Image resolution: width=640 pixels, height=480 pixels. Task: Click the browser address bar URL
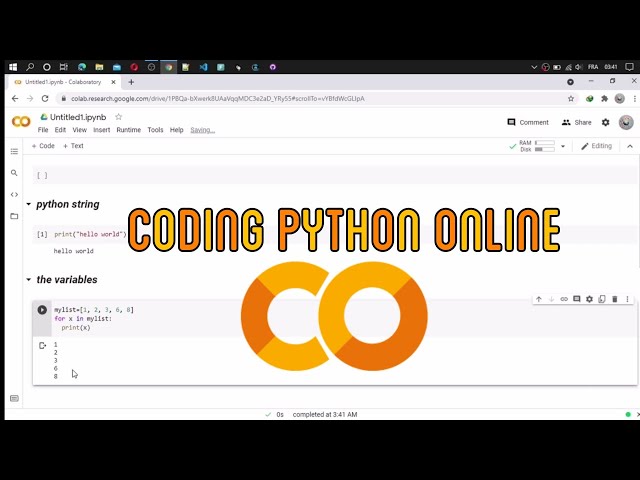click(x=218, y=99)
